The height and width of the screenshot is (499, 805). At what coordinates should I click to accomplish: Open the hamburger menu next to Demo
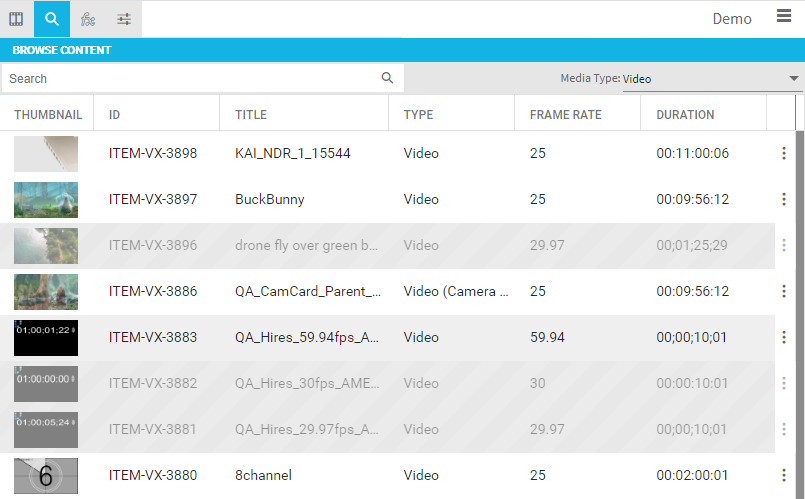(x=784, y=15)
